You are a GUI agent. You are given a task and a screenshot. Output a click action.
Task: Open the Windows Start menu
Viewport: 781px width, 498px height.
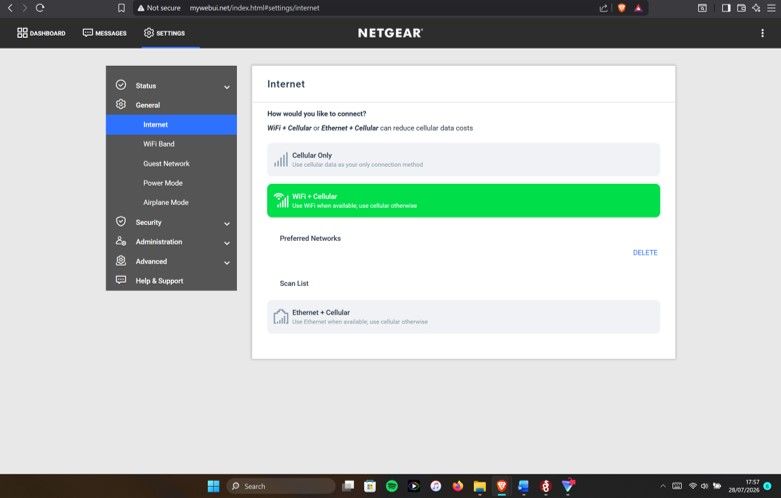point(213,486)
